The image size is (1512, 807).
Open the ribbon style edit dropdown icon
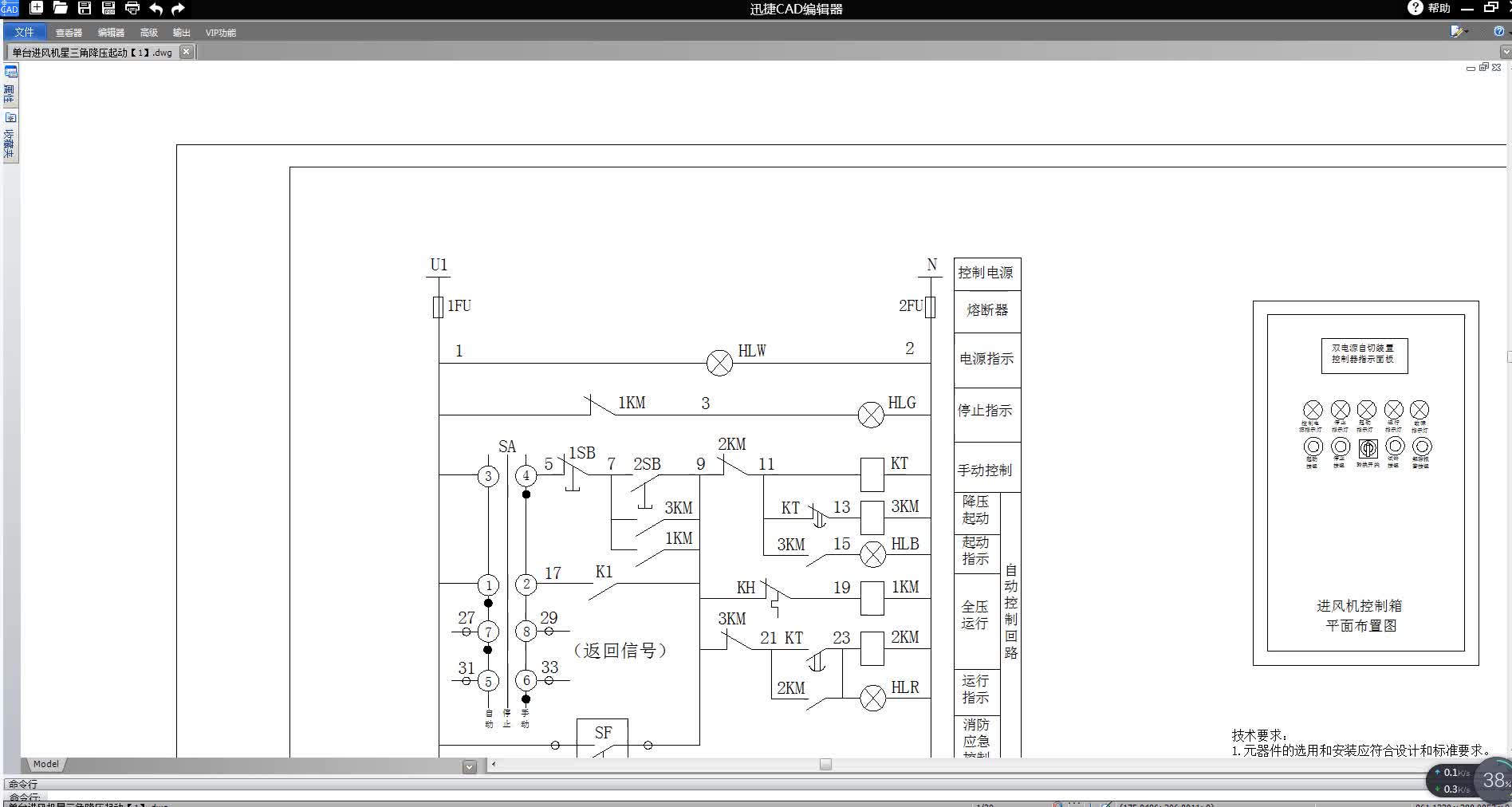[x=1459, y=31]
